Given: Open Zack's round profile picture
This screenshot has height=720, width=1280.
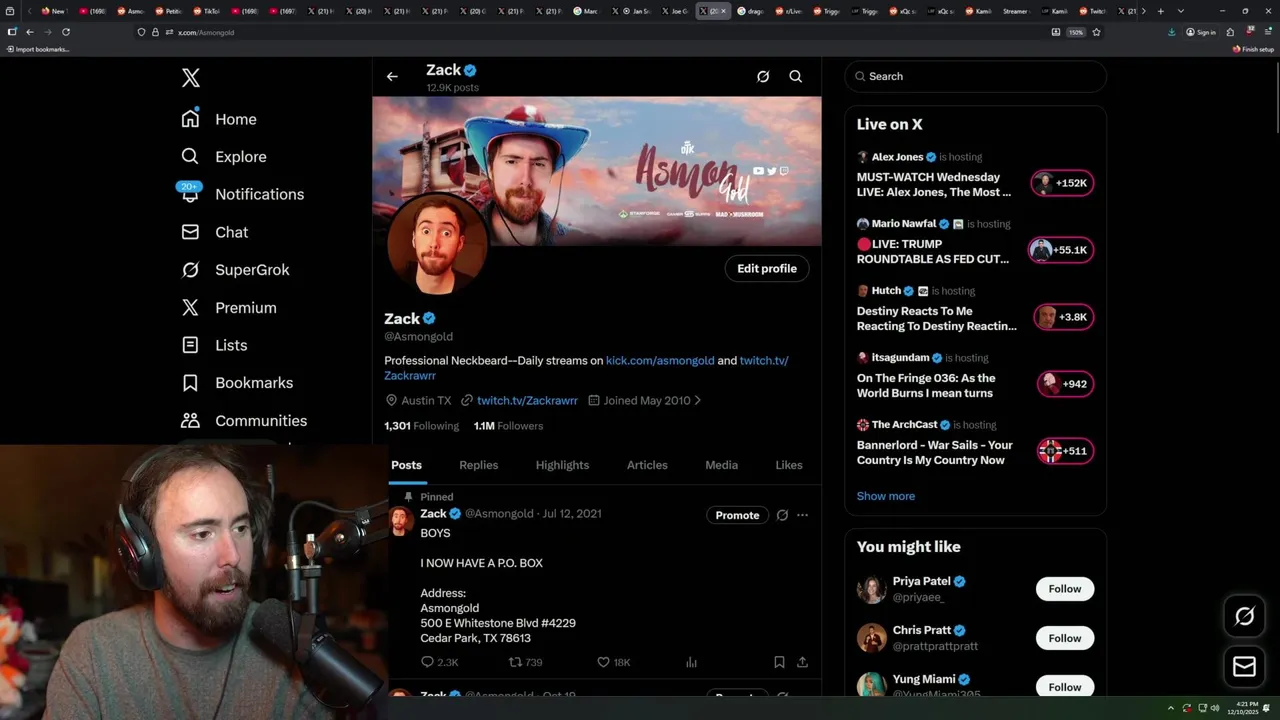Looking at the screenshot, I should (x=437, y=245).
